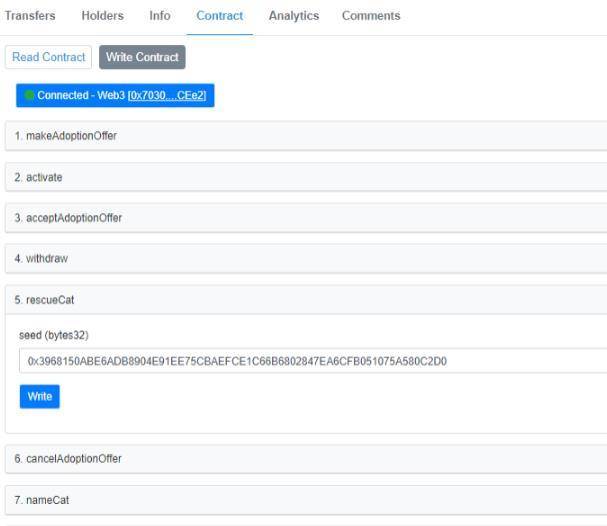This screenshot has height=526, width=607.
Task: Click the Read Contract button
Action: 49,57
